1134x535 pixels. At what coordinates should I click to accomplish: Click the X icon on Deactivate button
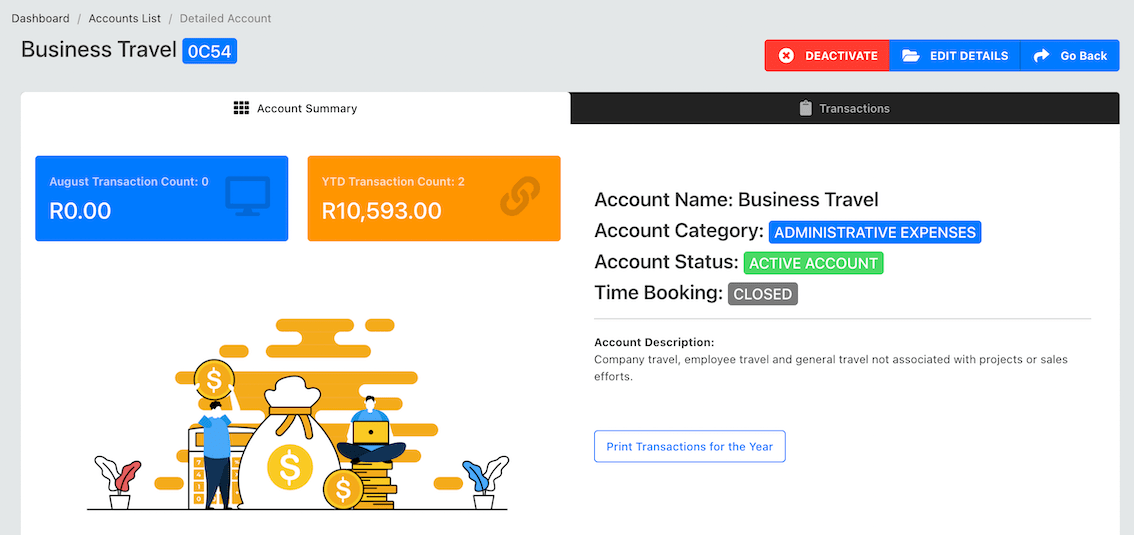pyautogui.click(x=786, y=56)
